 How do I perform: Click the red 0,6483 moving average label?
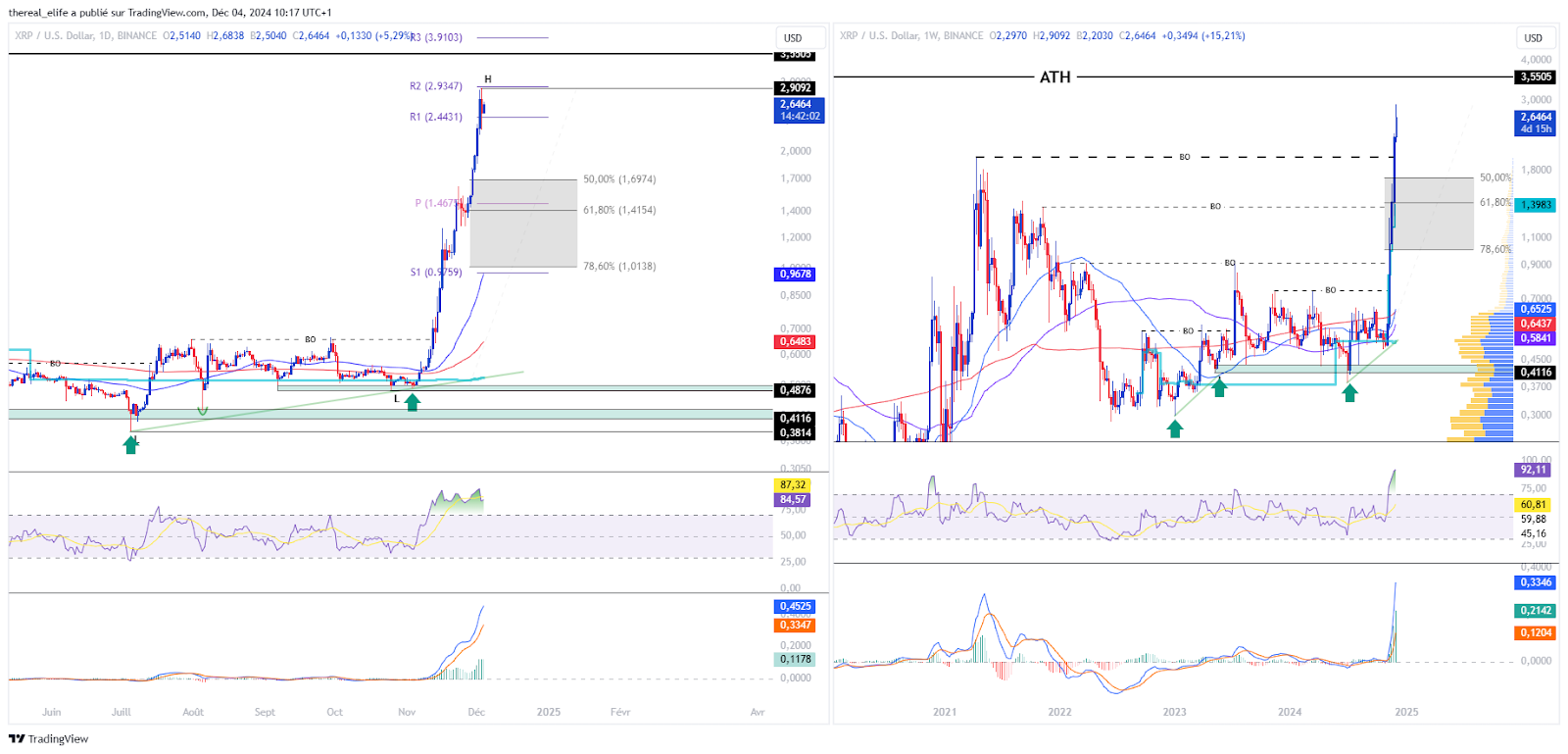(x=795, y=342)
